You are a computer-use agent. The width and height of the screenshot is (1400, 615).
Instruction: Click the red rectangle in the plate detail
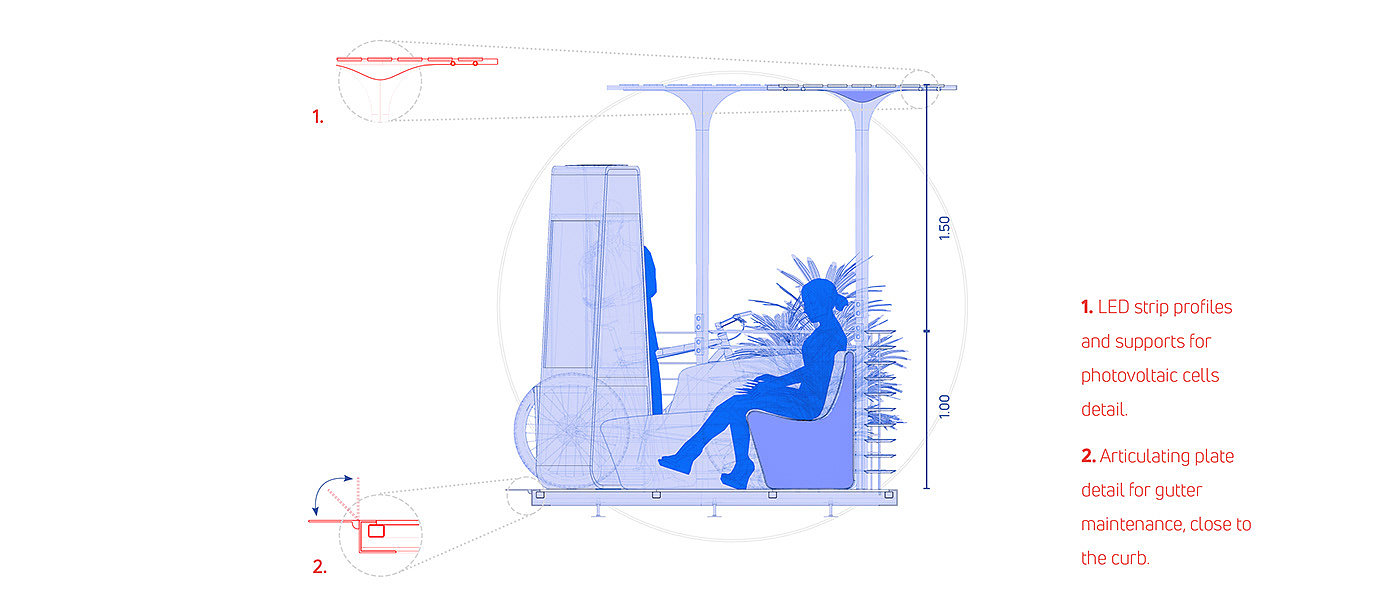coord(376,531)
